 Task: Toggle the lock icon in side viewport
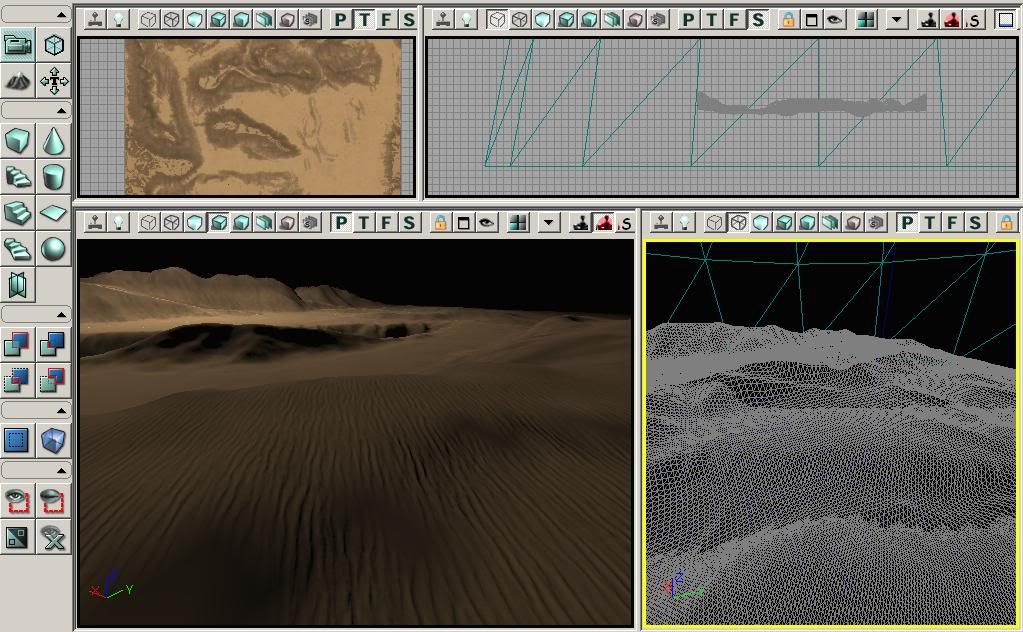tap(788, 20)
